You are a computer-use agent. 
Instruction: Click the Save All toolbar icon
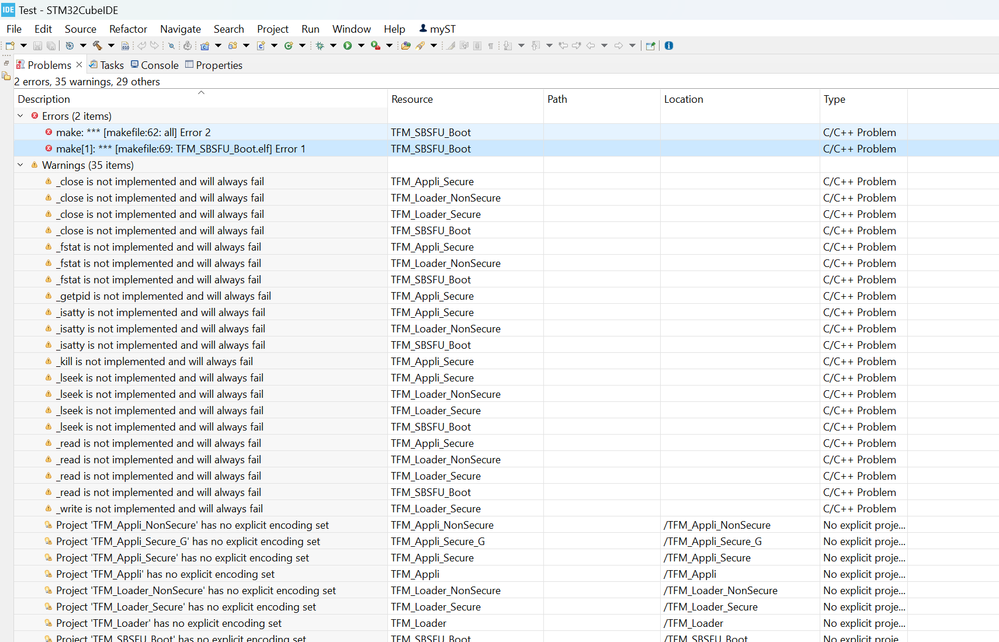(51, 46)
